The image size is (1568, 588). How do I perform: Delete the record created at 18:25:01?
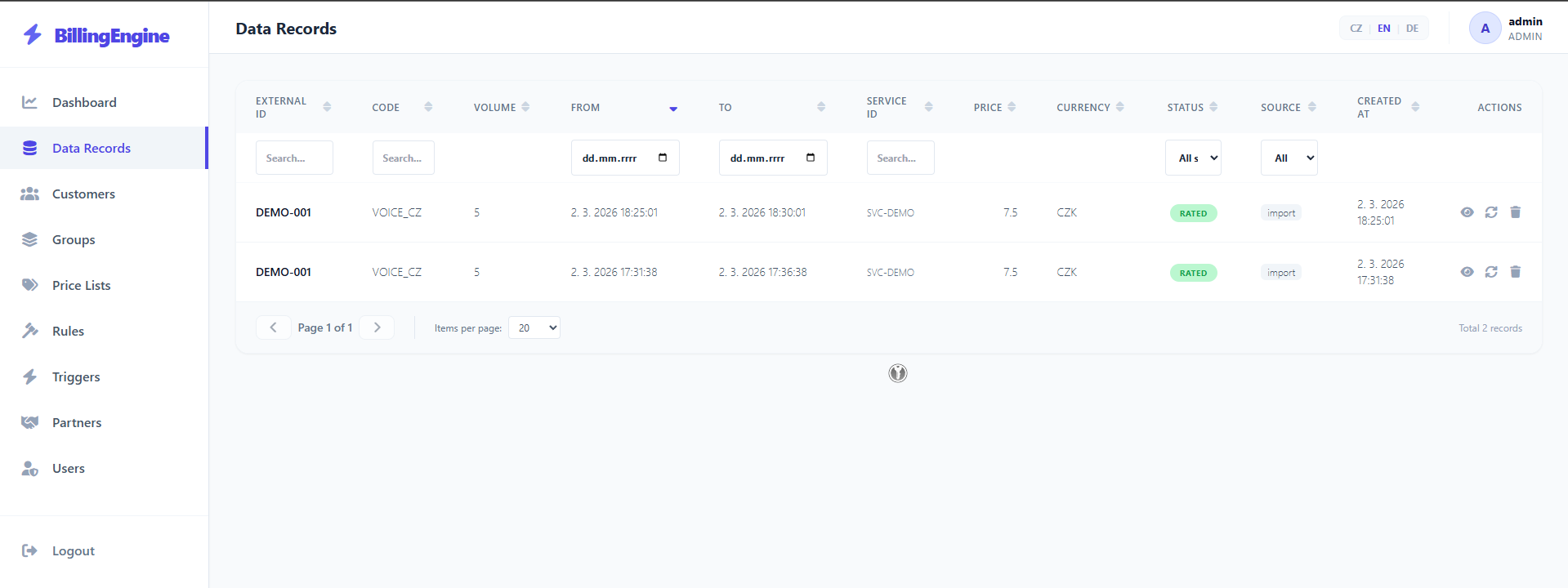(1515, 212)
